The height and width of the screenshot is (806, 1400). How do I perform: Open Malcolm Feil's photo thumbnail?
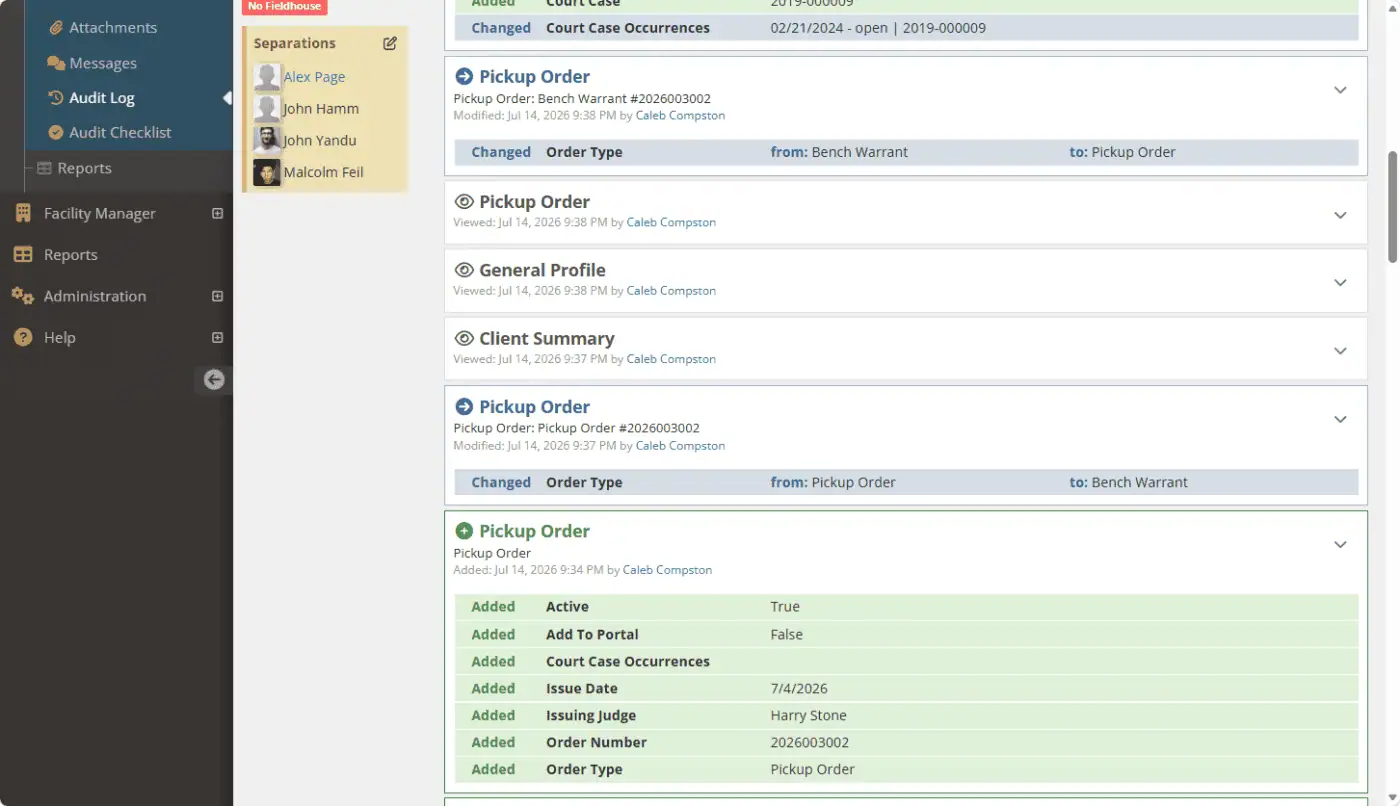point(267,172)
